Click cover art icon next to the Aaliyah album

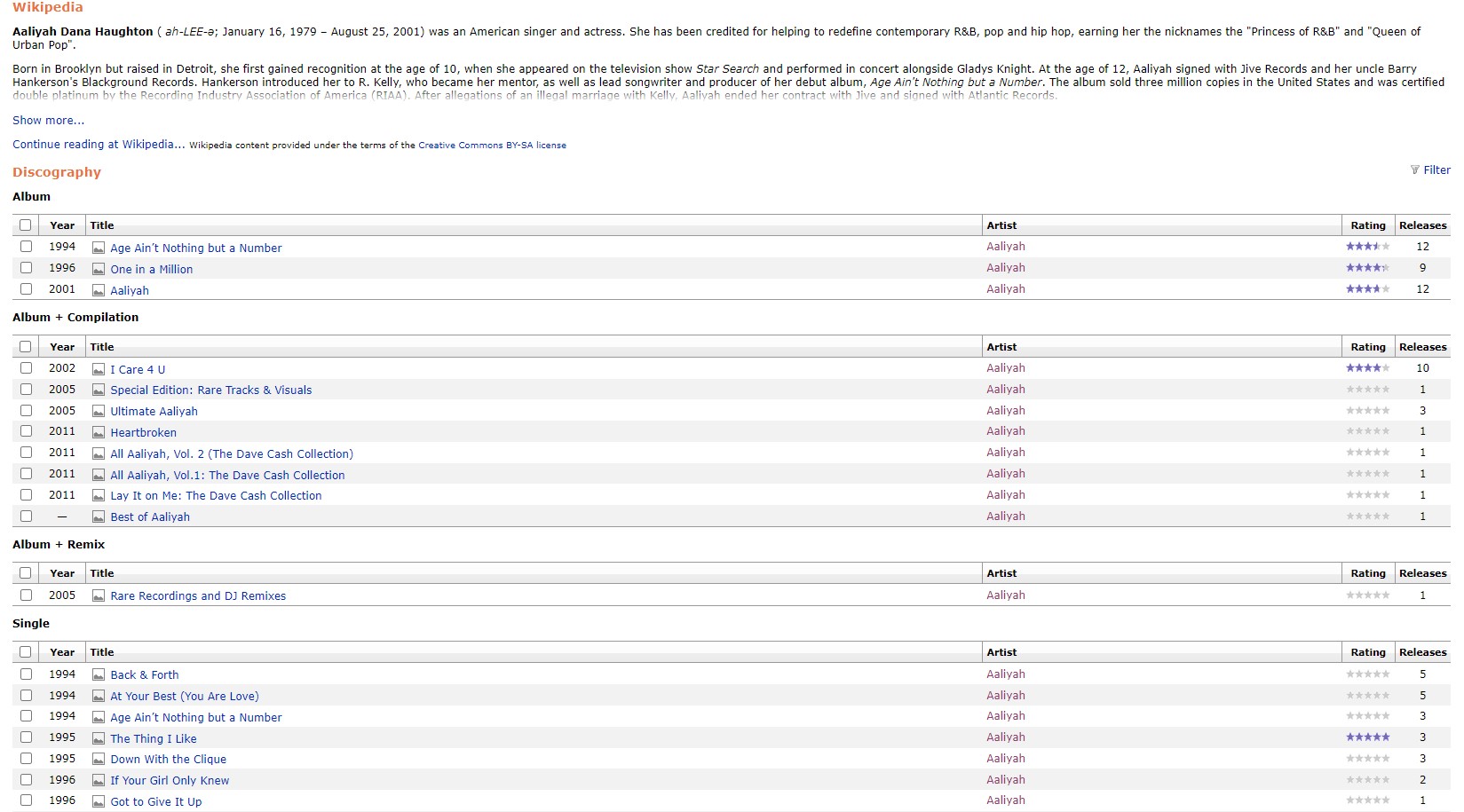pos(99,289)
